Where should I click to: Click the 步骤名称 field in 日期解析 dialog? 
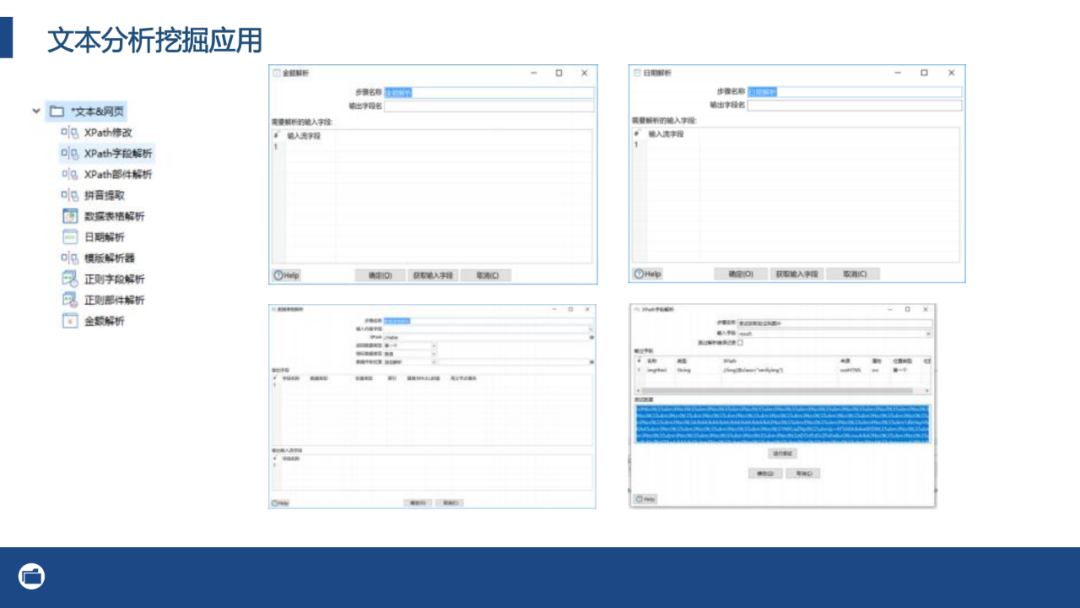coord(854,92)
